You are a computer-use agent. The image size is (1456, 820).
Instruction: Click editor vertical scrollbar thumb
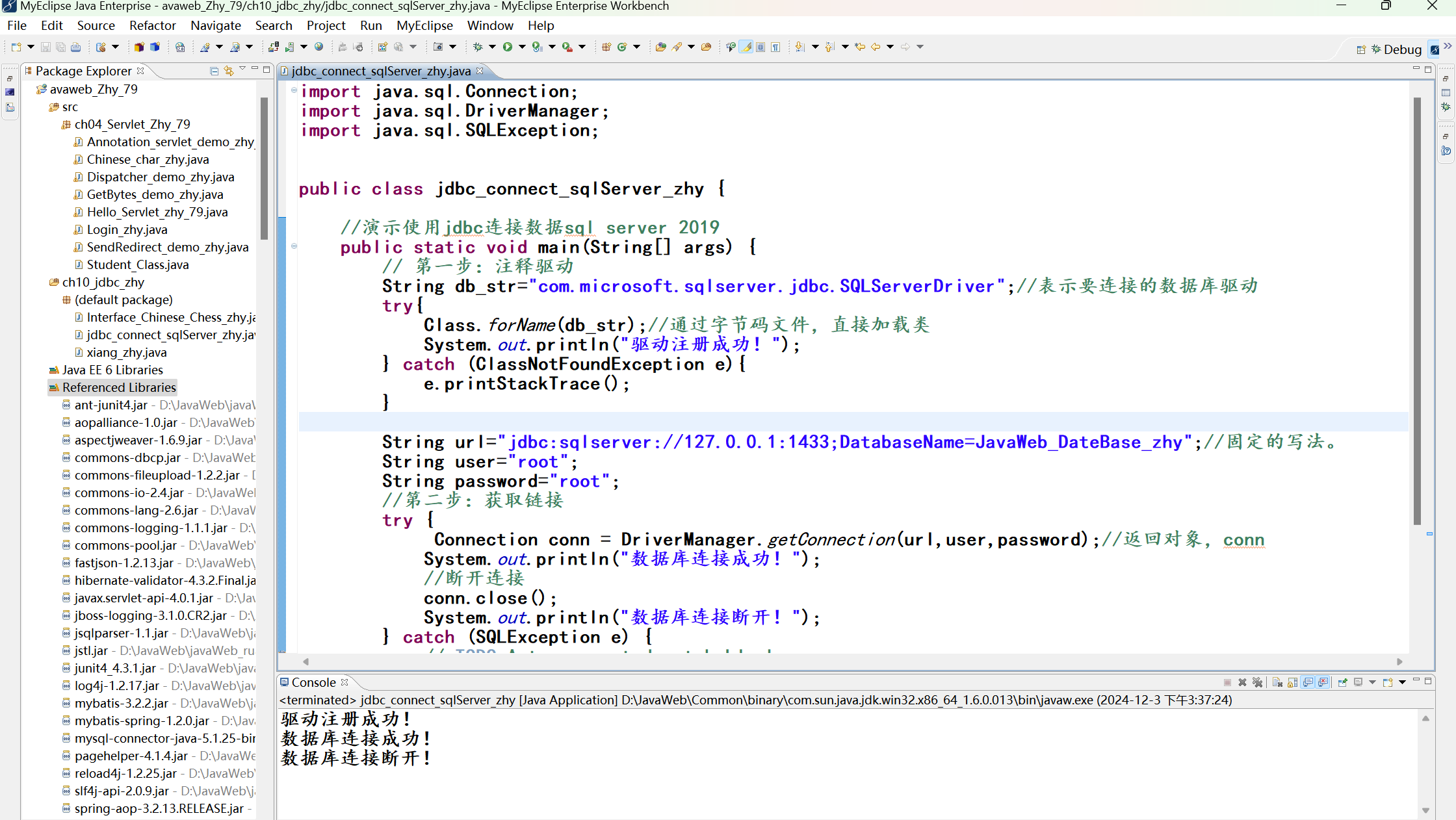(1417, 311)
